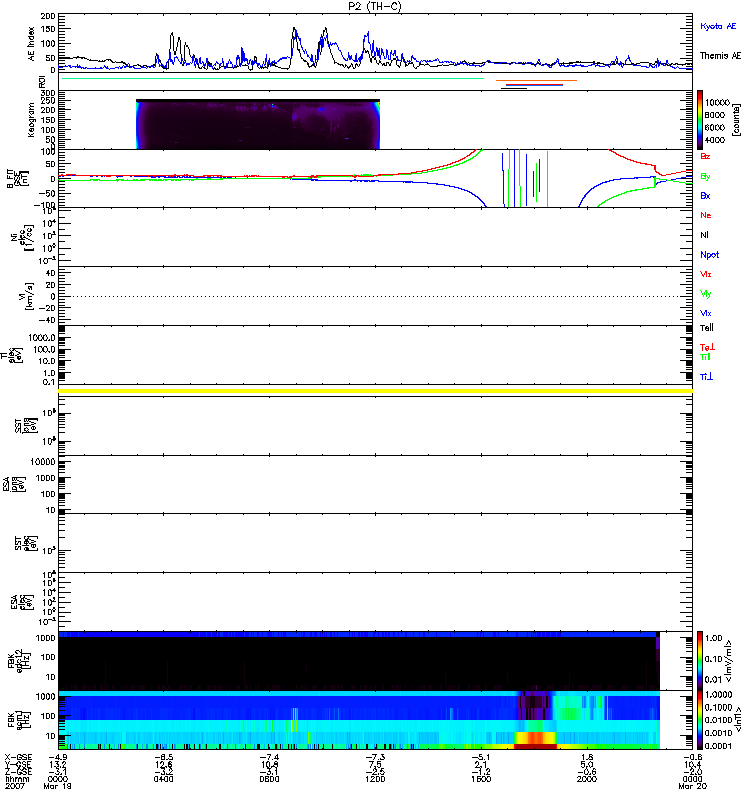Select the Themis AE legend label
The width and height of the screenshot is (750, 800).
720,56
